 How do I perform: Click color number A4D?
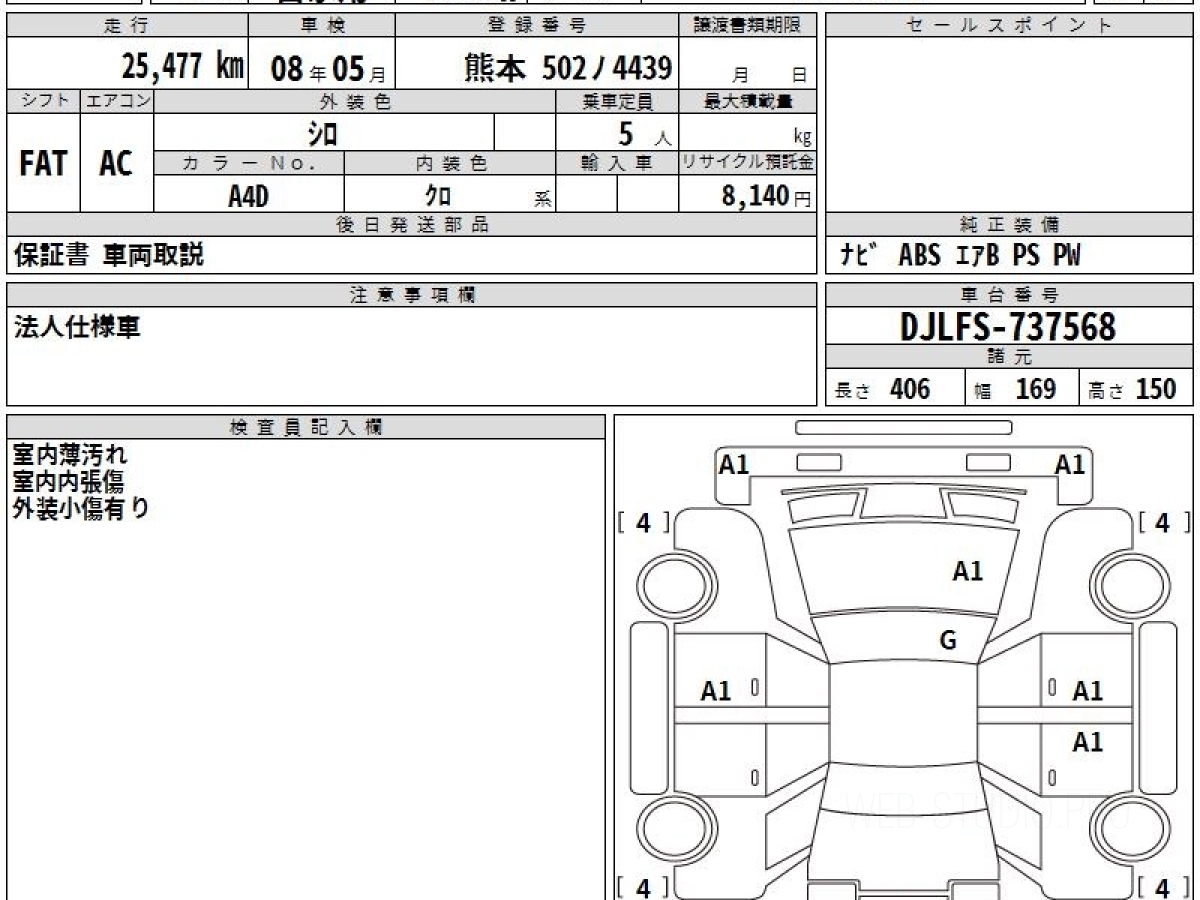[248, 196]
